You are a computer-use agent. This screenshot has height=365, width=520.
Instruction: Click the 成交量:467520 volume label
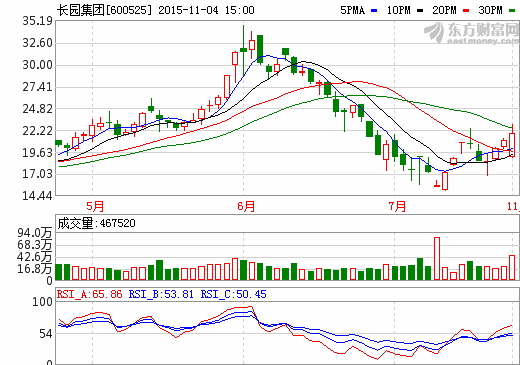tap(97, 223)
